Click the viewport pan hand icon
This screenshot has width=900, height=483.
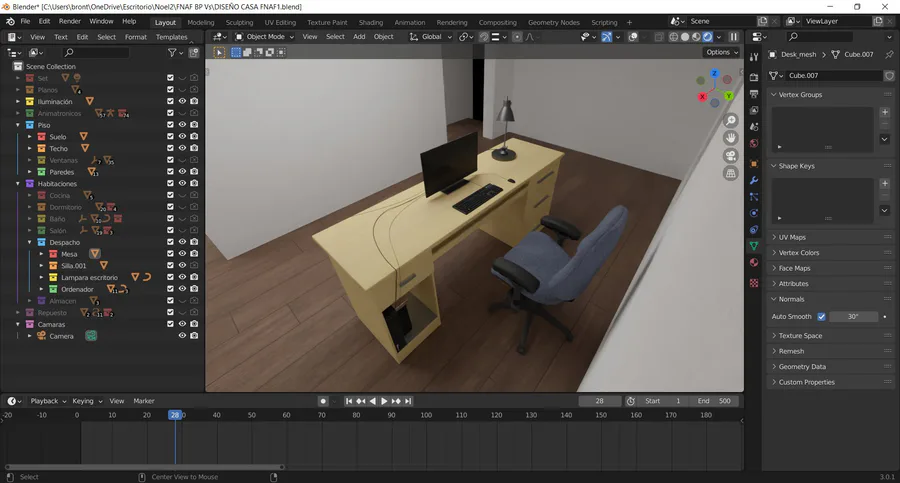click(x=731, y=138)
